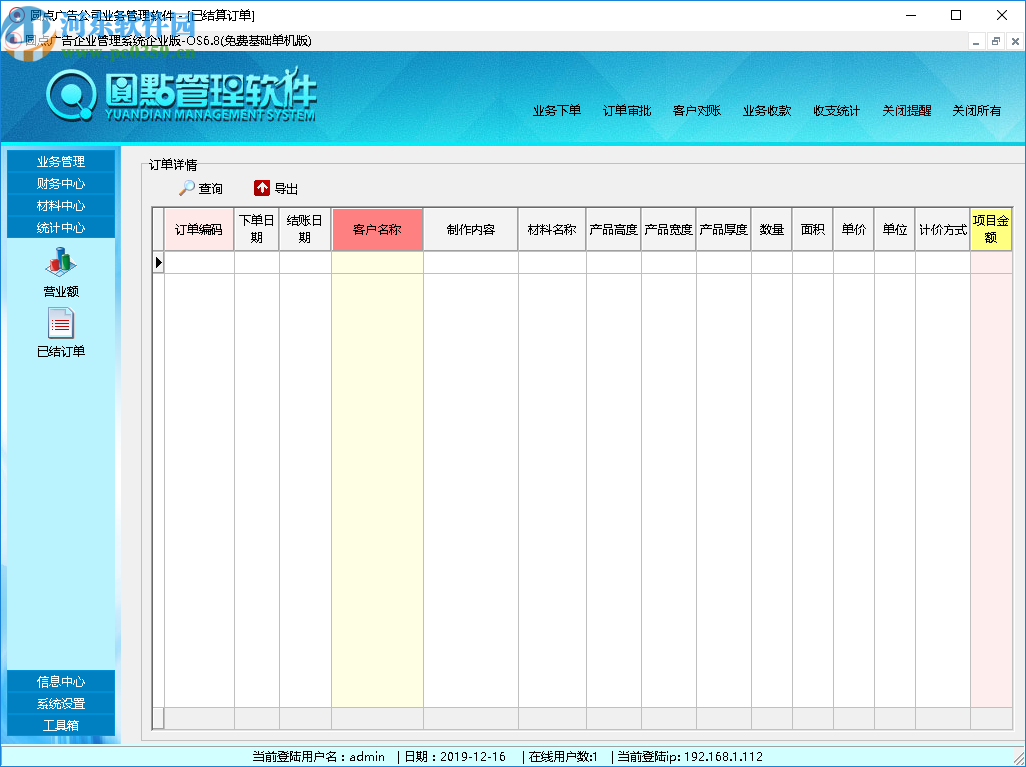The height and width of the screenshot is (767, 1026).
Task: Open the 营业额 (revenue) chart icon
Action: click(62, 262)
